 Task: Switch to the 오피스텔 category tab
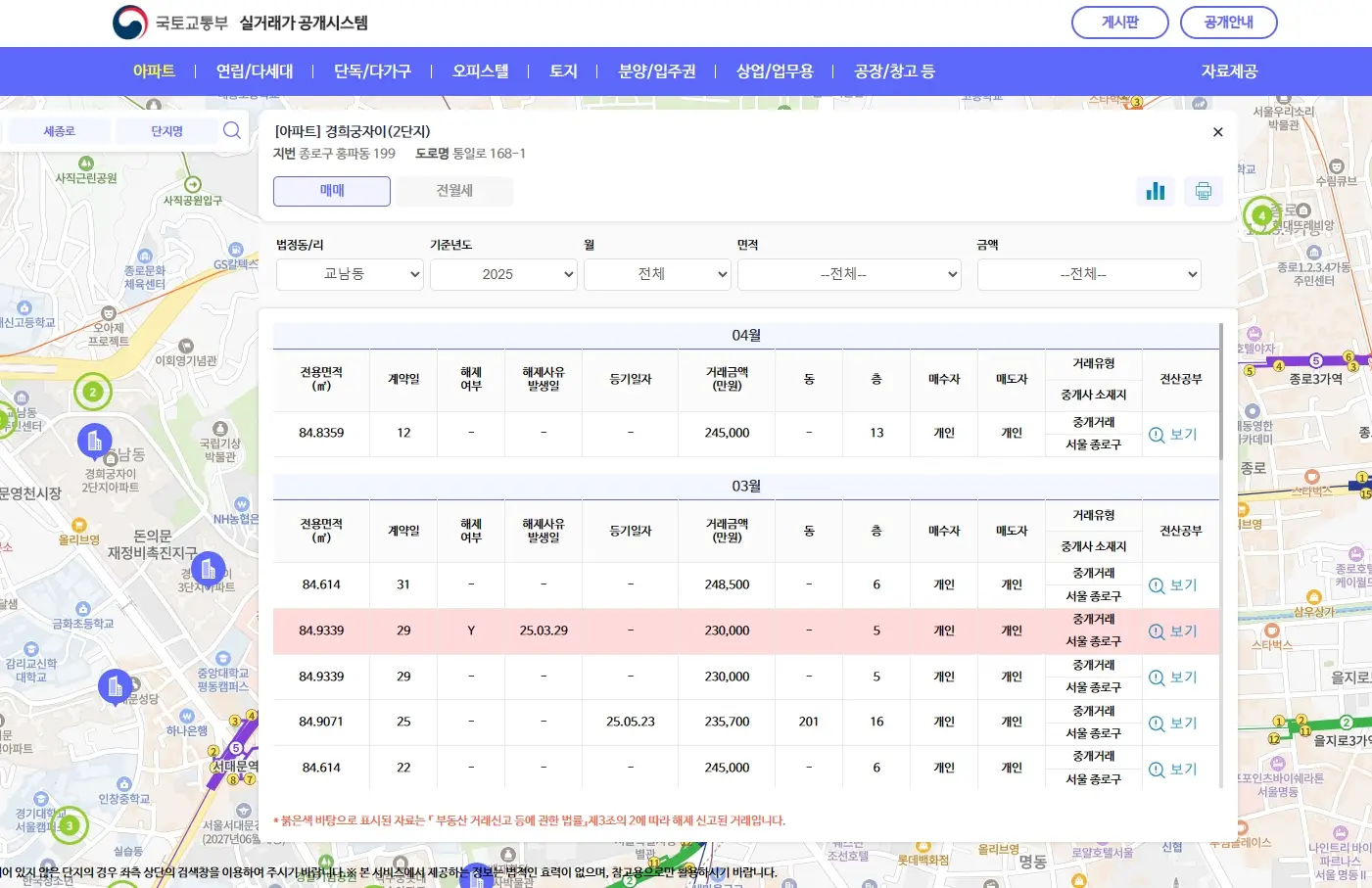[482, 70]
